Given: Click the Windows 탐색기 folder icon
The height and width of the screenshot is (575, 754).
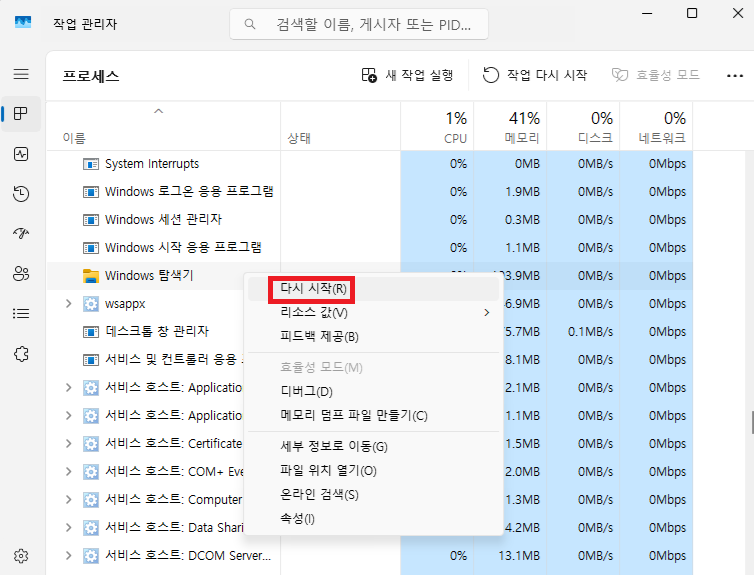Looking at the screenshot, I should pos(91,275).
